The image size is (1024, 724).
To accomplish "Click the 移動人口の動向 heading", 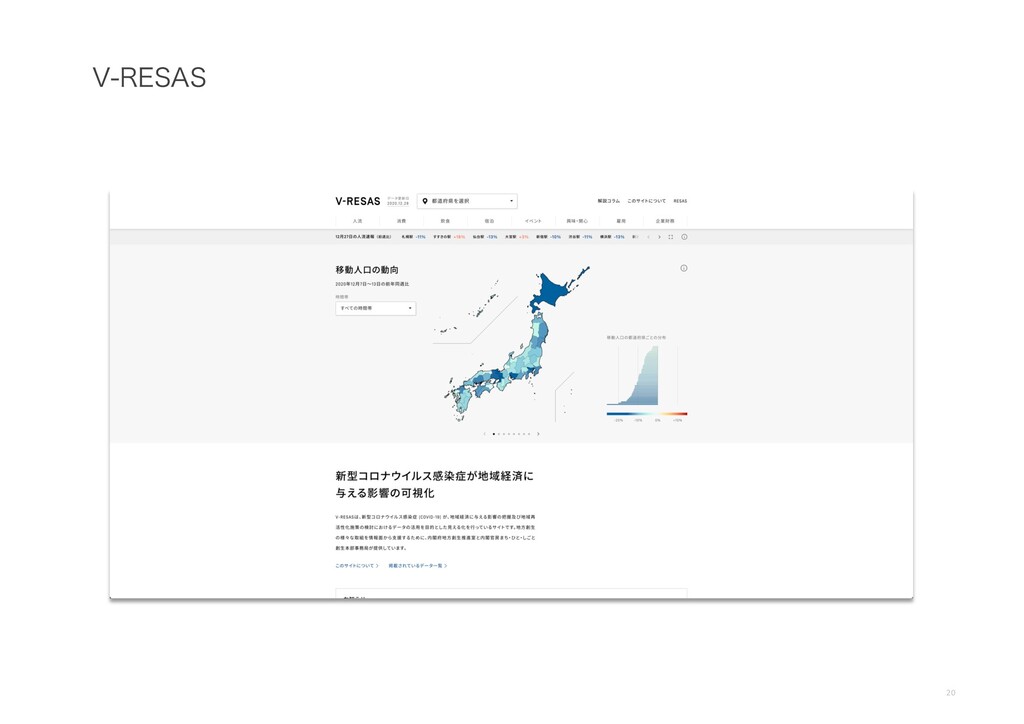I will 367,270.
